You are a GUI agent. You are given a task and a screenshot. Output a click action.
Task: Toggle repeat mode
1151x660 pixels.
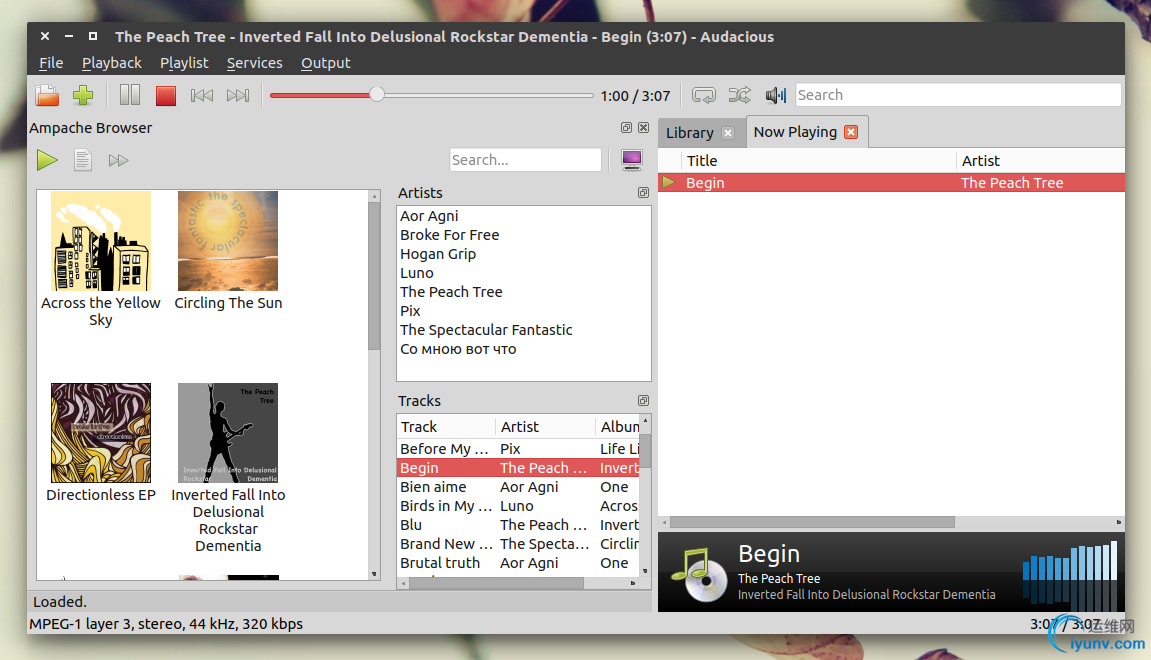(x=703, y=95)
